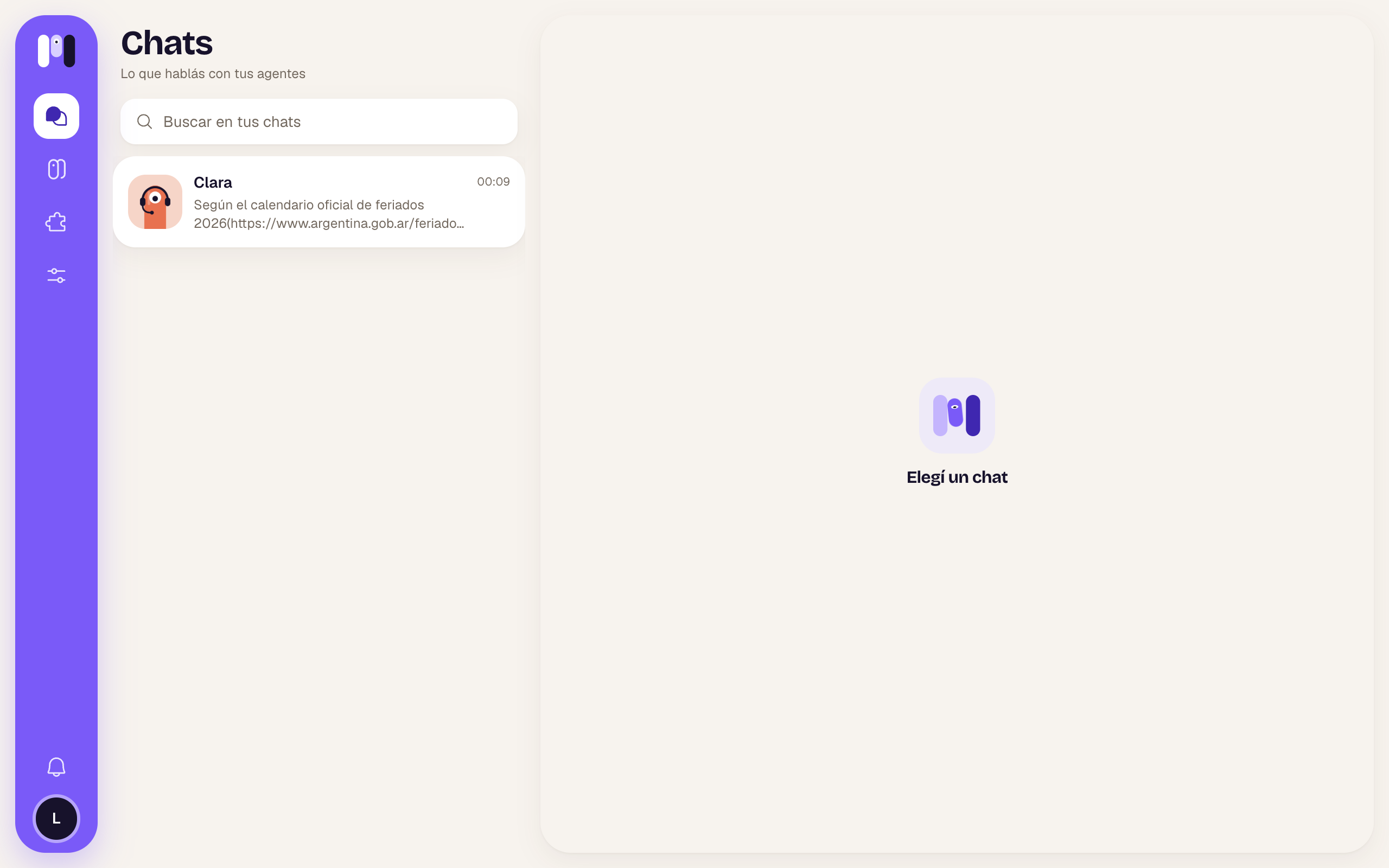The height and width of the screenshot is (868, 1389).
Task: Focus the Buscar en tus chats field
Action: [319, 122]
